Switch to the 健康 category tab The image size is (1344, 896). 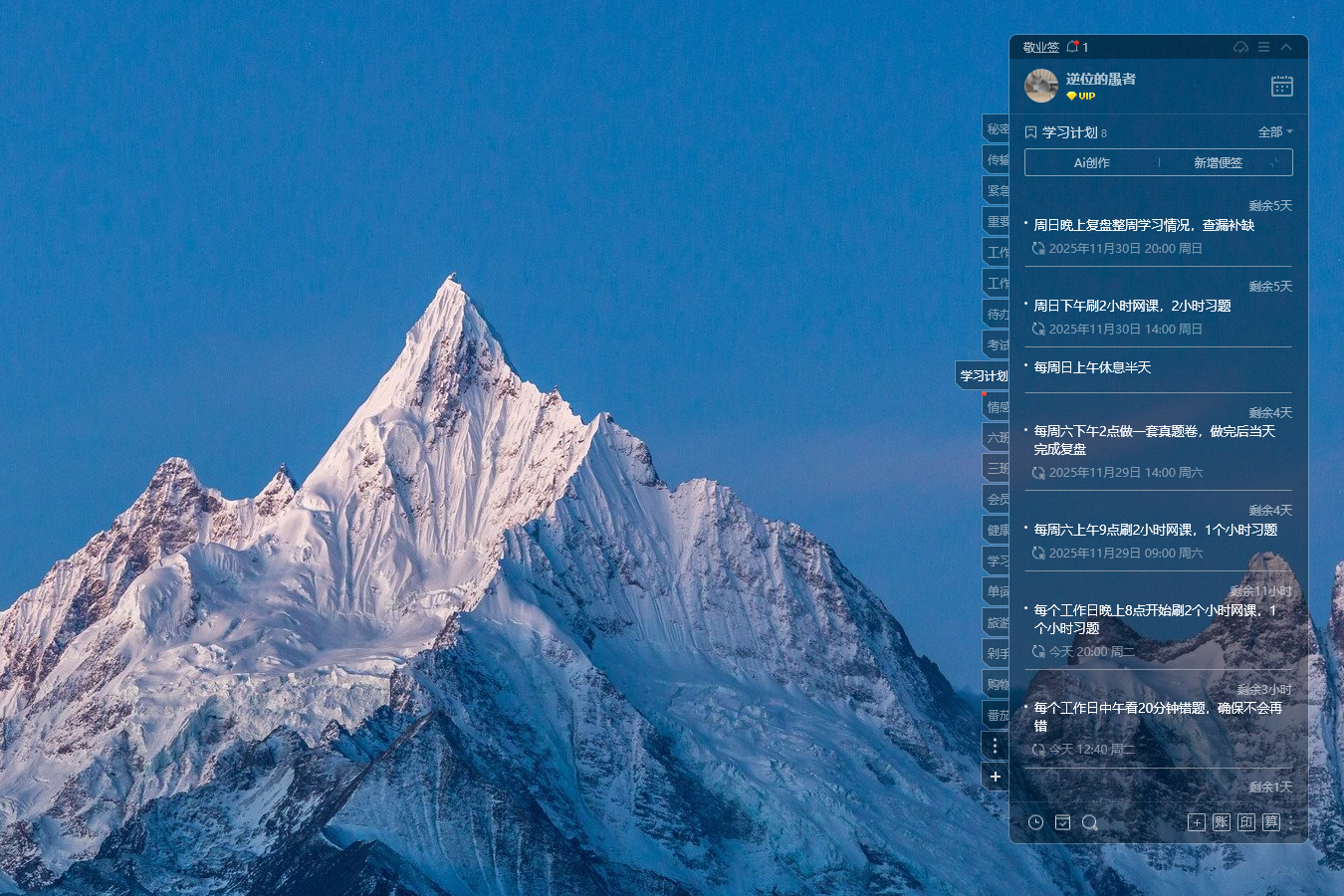(x=998, y=531)
